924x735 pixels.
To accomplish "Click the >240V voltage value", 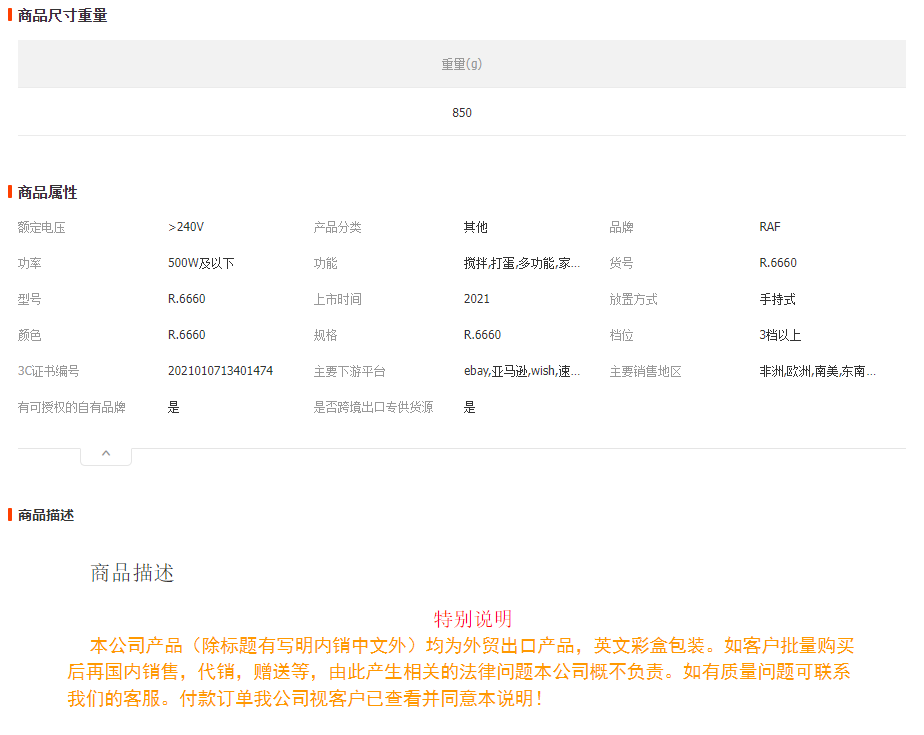I will tap(186, 227).
